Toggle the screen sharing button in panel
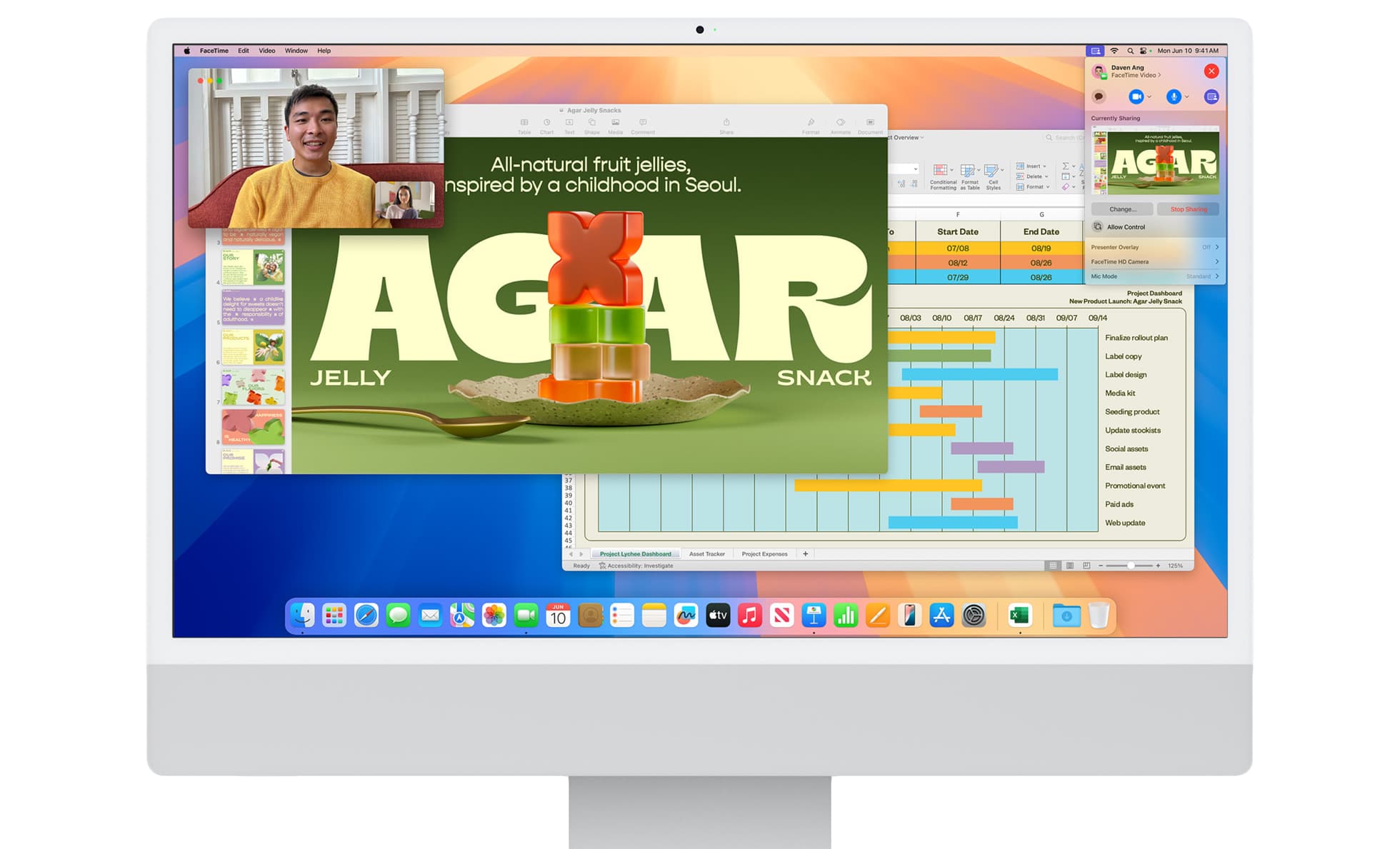Image resolution: width=1400 pixels, height=849 pixels. point(1211,96)
